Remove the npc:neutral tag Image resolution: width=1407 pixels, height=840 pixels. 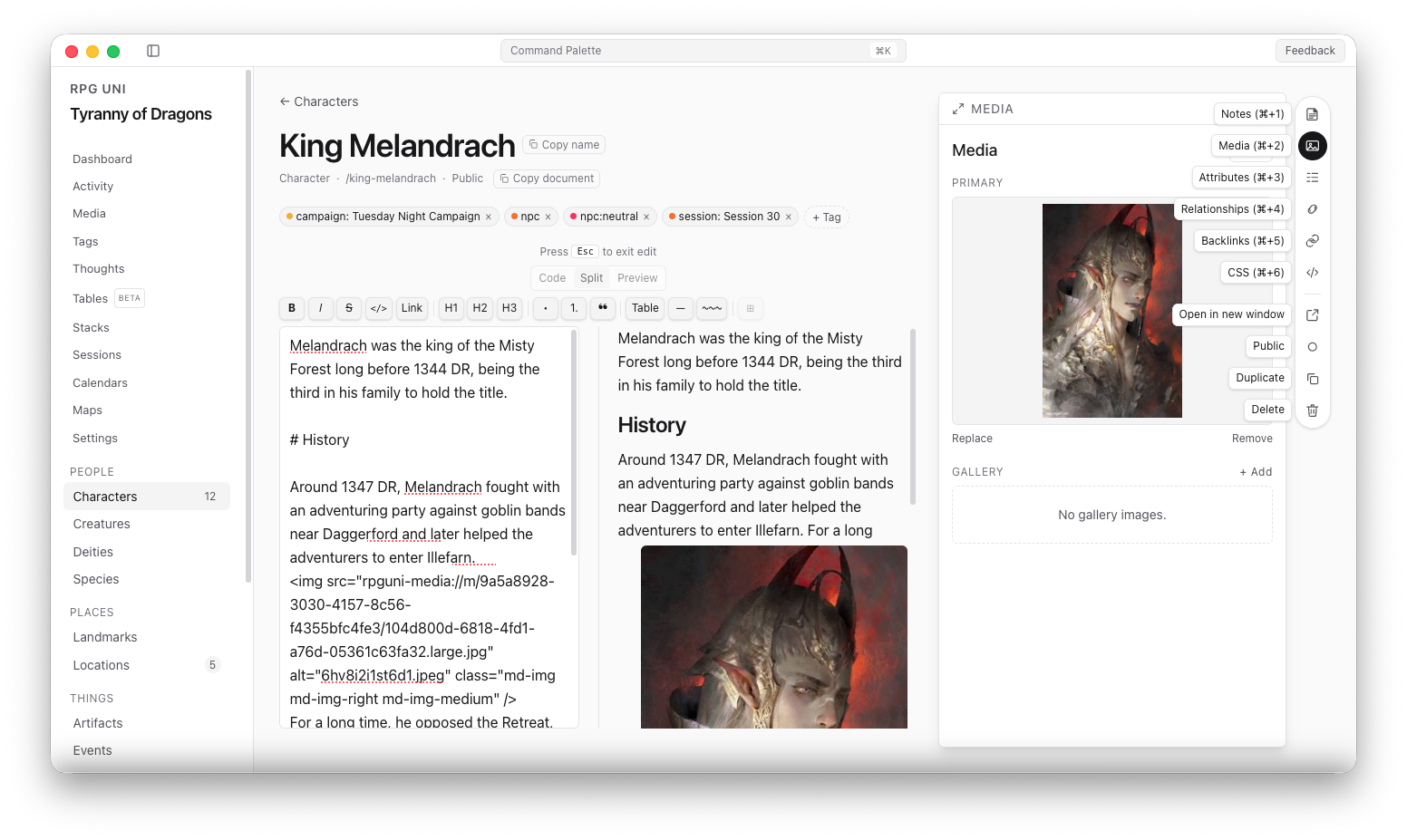click(x=646, y=217)
